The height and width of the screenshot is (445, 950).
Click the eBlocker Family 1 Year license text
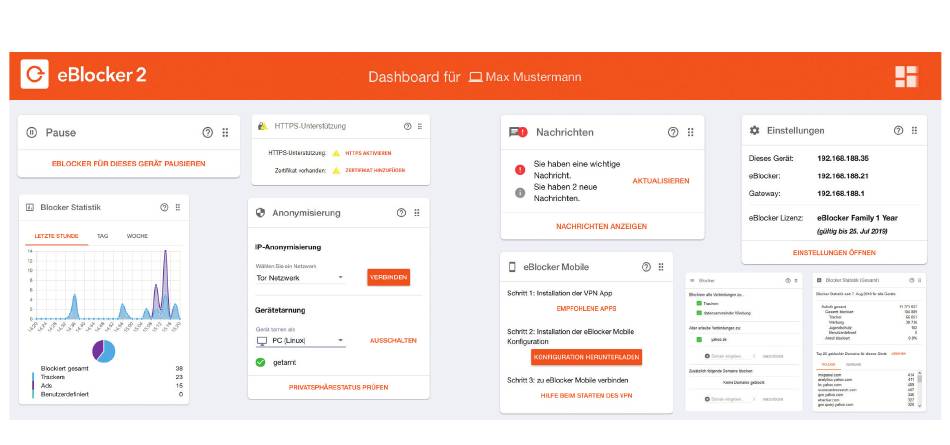857,218
